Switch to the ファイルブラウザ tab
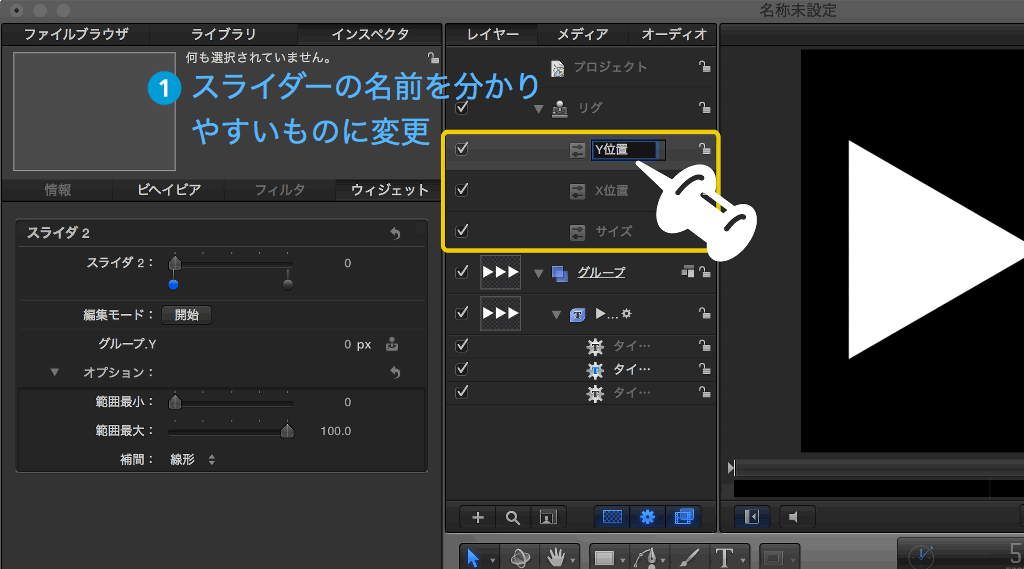 click(x=76, y=34)
